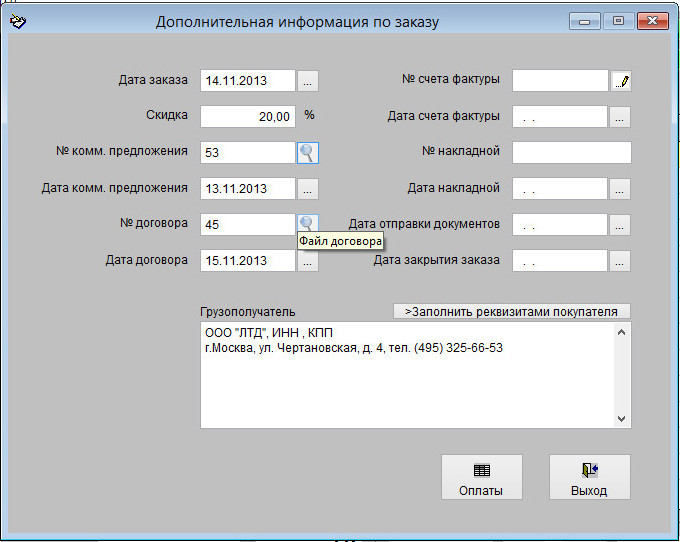
Task: Click the Дата закрытия заказа input field
Action: click(x=560, y=261)
